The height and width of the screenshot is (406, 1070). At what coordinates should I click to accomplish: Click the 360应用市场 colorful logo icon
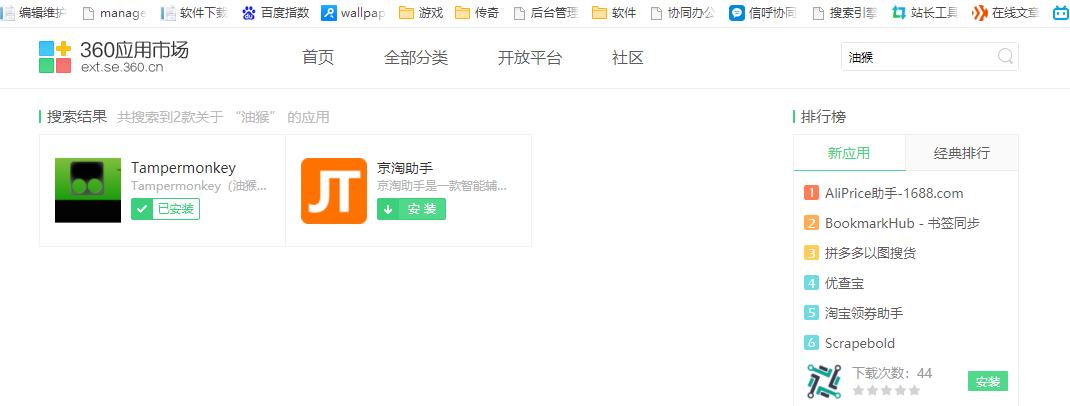[55, 57]
